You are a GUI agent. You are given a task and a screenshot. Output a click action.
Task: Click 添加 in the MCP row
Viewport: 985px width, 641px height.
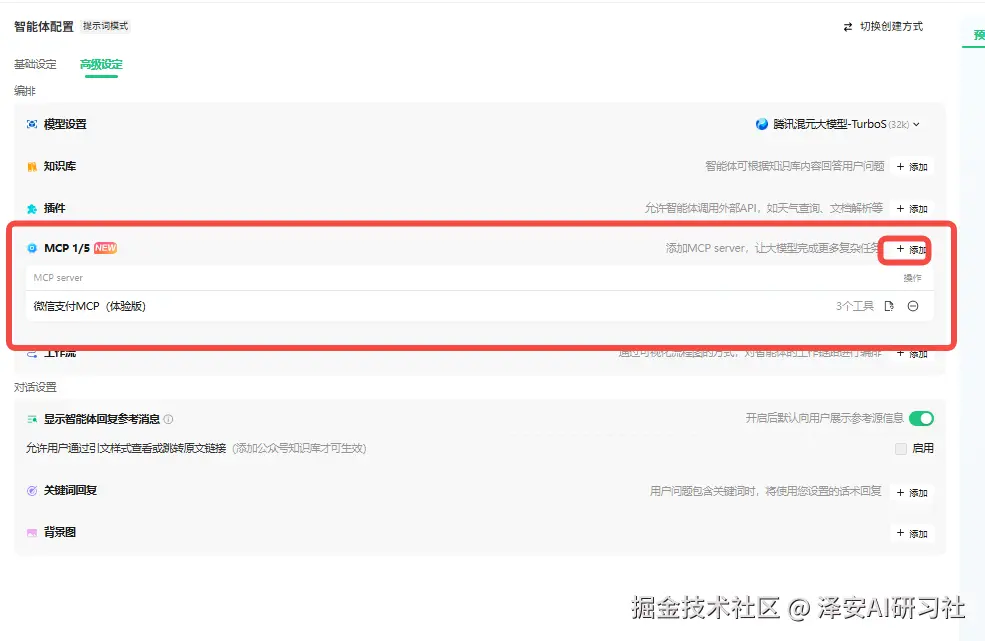(x=912, y=249)
